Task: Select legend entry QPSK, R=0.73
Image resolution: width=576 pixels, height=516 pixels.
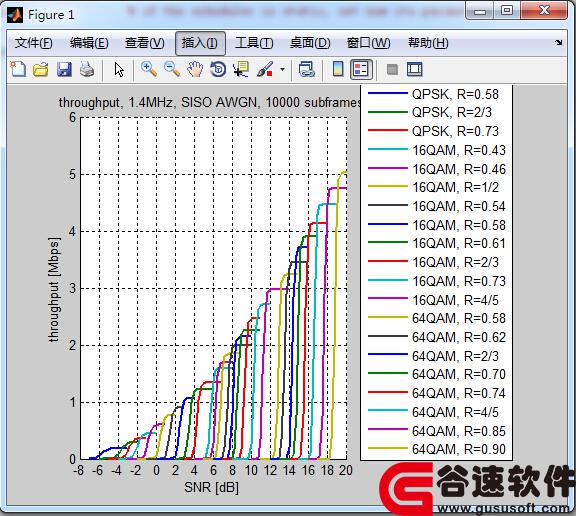Action: [433, 131]
